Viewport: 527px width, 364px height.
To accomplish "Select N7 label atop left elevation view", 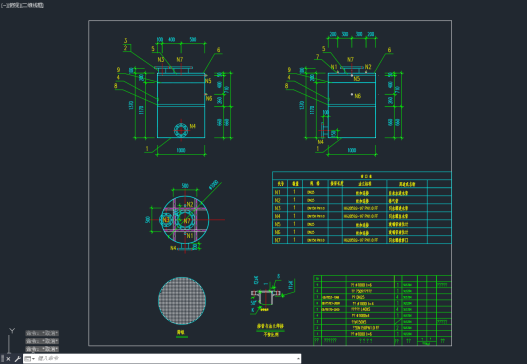I will click(x=180, y=59).
